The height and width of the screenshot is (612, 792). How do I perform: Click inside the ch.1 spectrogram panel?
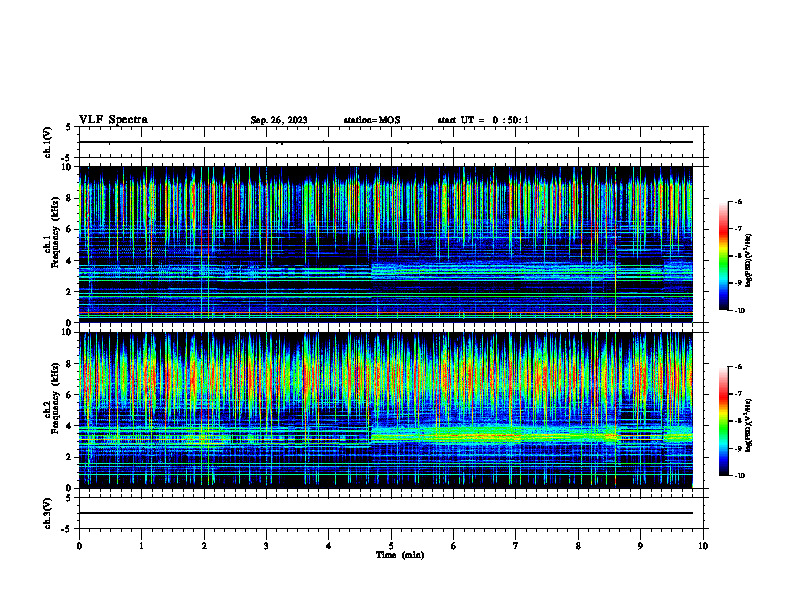386,244
